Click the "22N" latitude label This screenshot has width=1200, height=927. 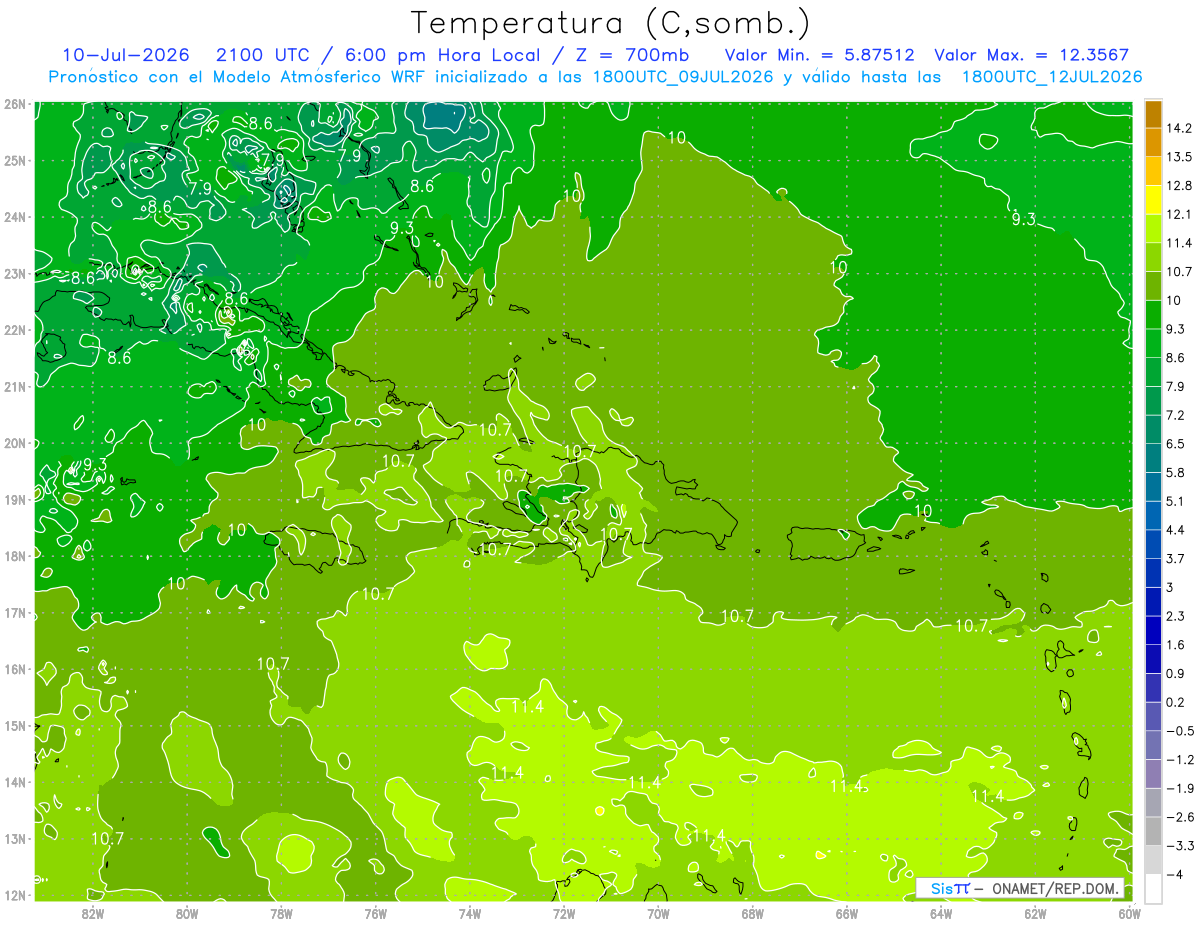tap(14, 330)
